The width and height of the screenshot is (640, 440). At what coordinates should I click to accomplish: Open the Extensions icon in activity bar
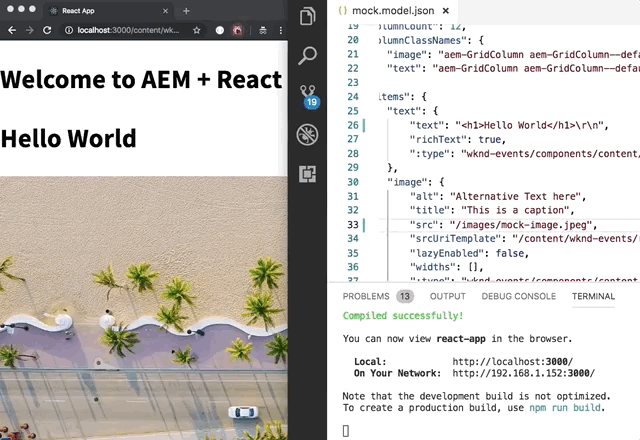tap(307, 174)
